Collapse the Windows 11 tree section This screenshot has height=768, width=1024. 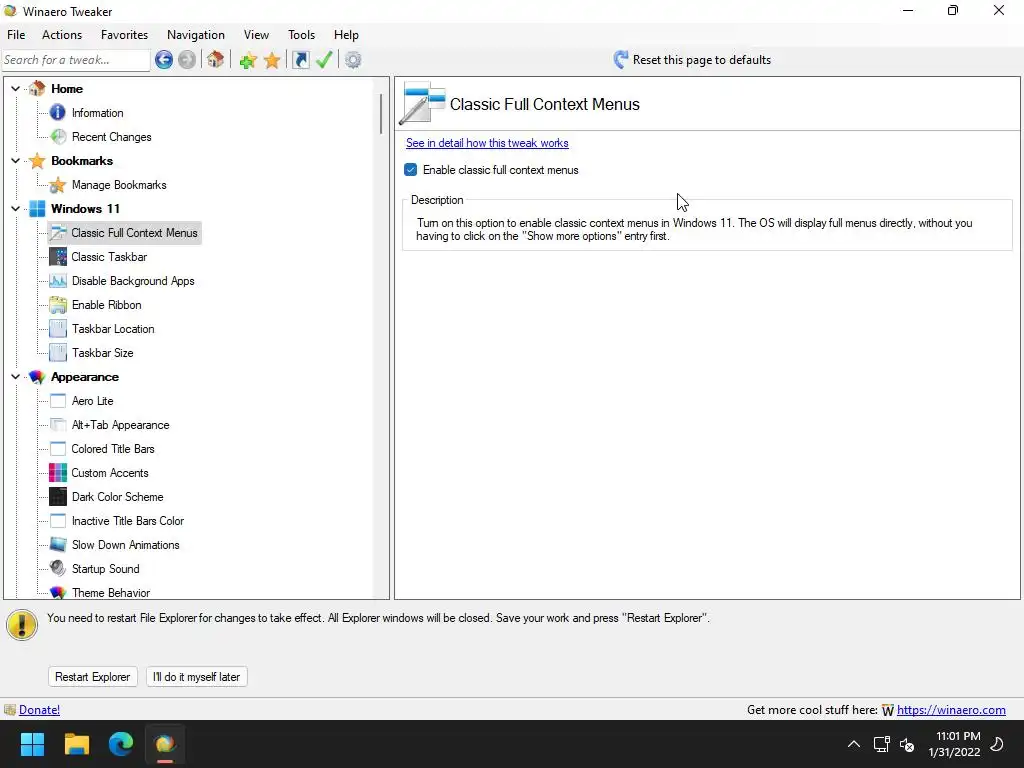coord(15,208)
